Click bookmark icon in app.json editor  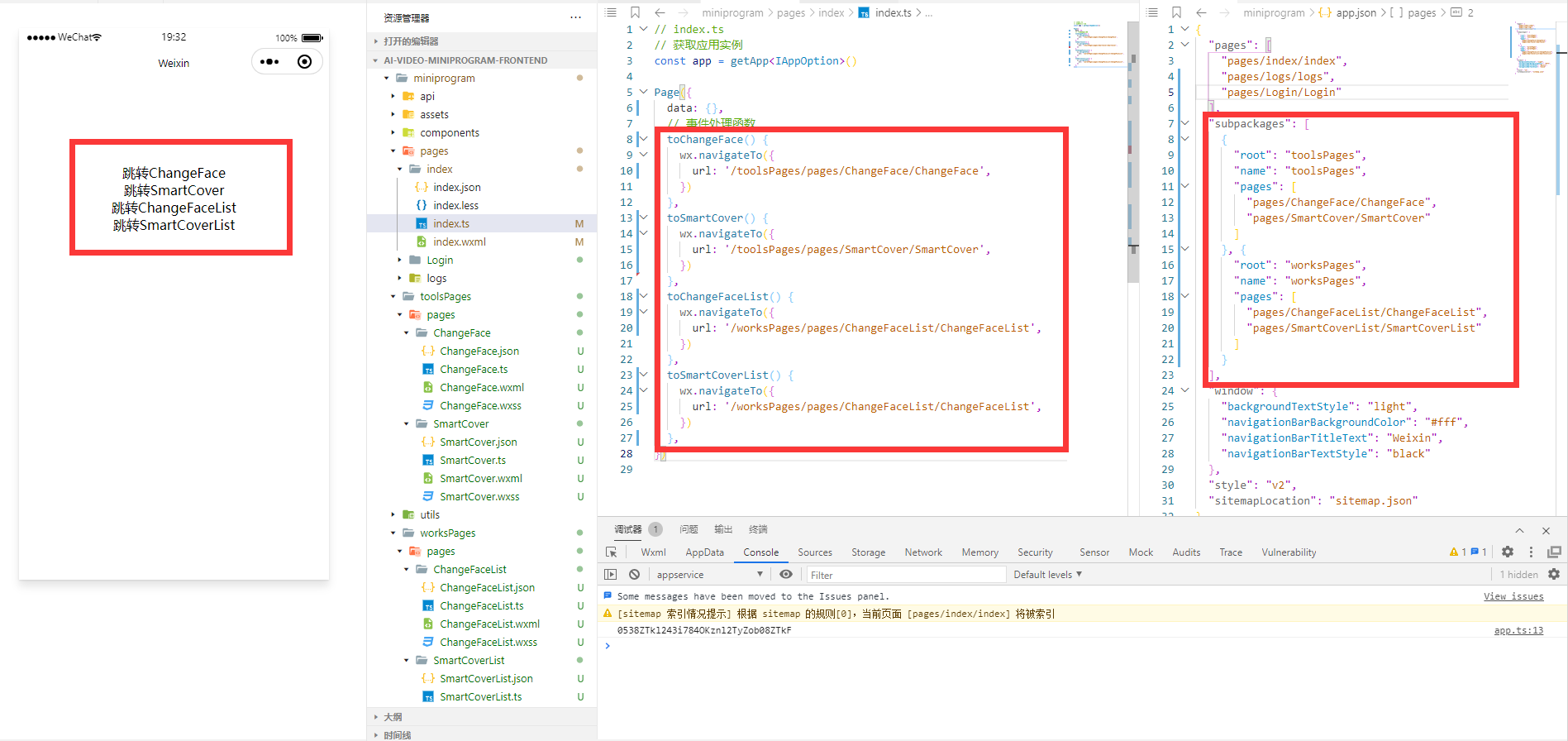[1177, 12]
